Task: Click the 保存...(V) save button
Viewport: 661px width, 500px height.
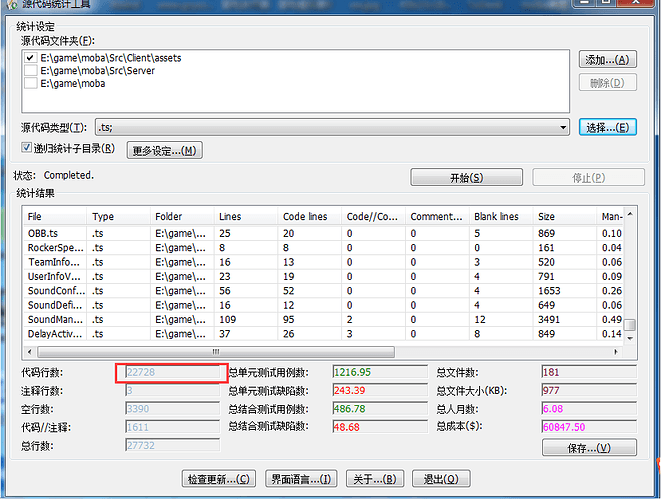Action: (x=589, y=447)
